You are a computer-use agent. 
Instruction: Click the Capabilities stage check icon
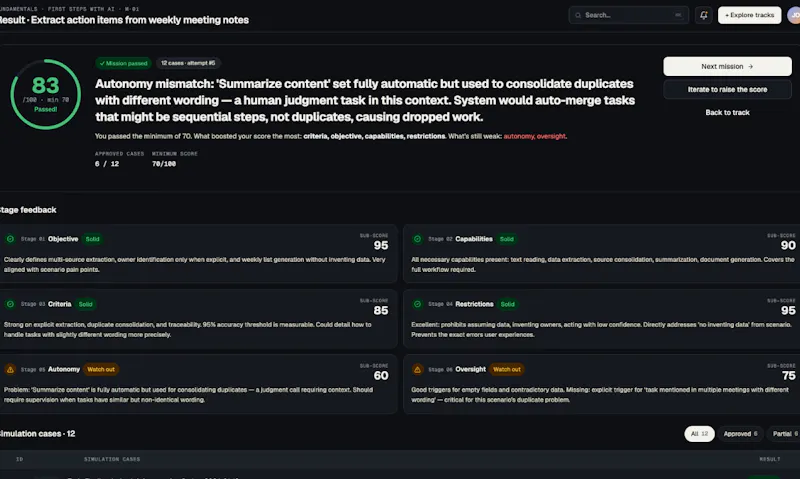point(417,239)
